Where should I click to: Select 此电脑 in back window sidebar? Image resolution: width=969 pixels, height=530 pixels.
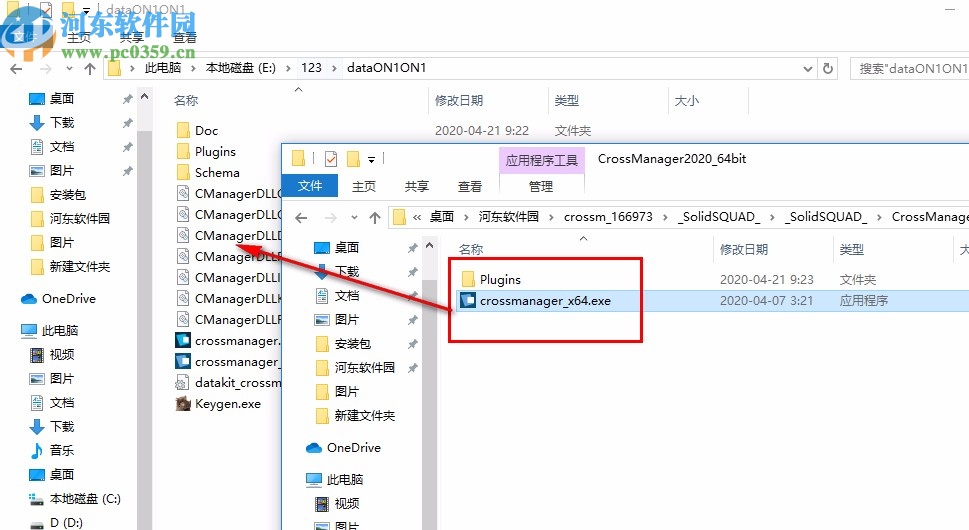(50, 330)
